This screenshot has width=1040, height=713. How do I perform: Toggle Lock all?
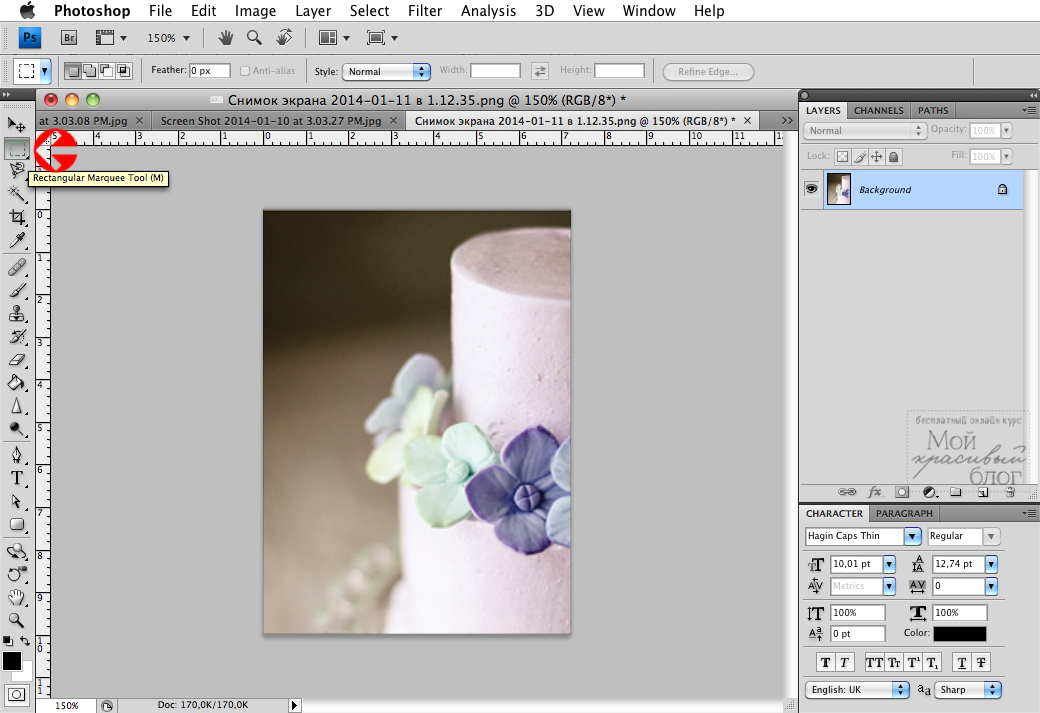pos(893,157)
